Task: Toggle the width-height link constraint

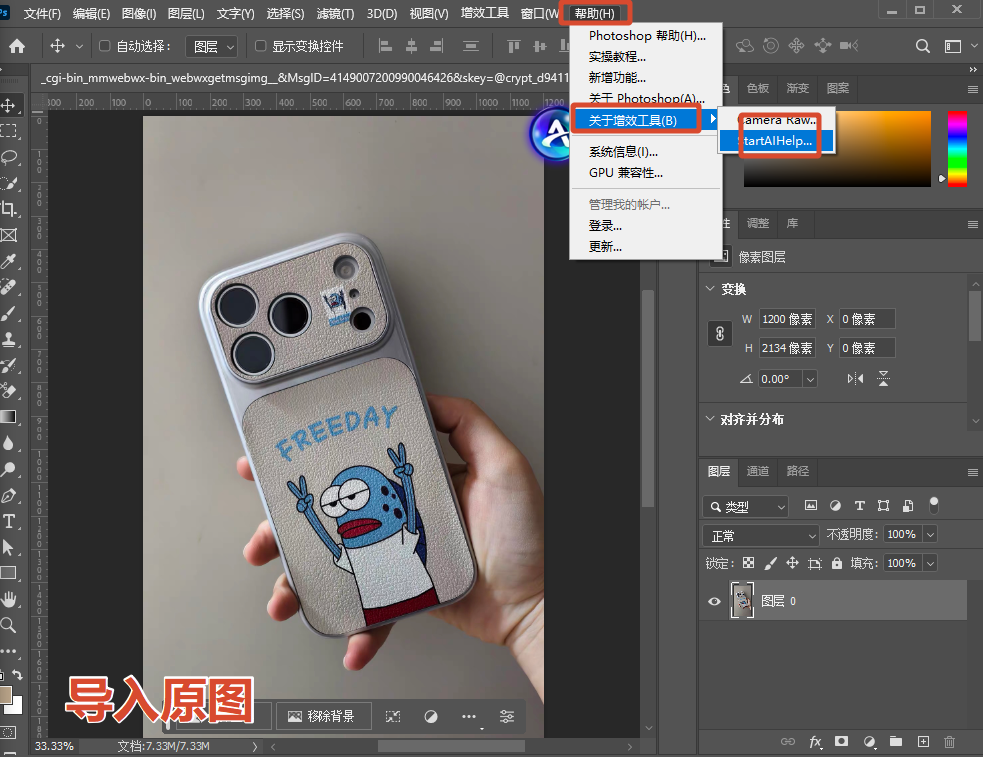Action: coord(720,333)
